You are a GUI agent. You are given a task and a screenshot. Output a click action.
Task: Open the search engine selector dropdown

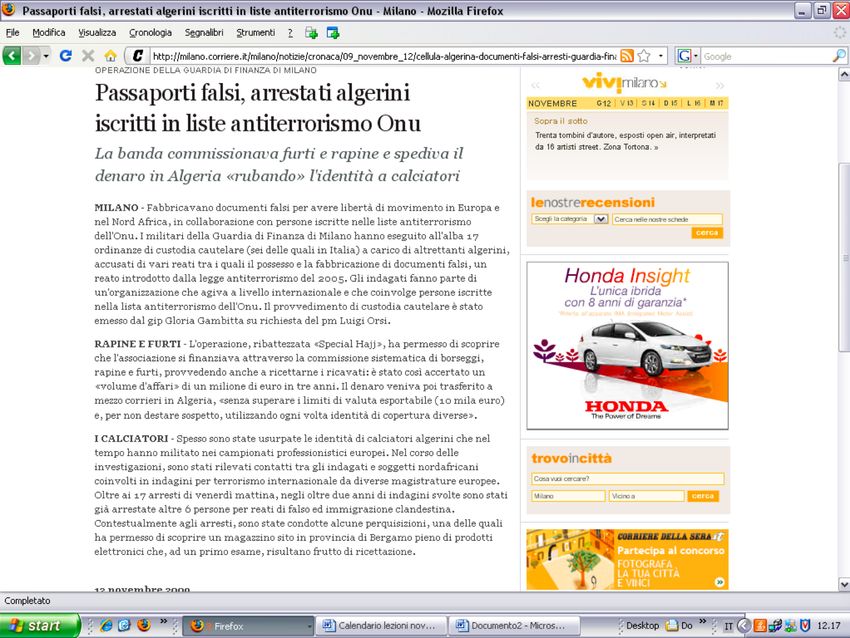click(689, 56)
